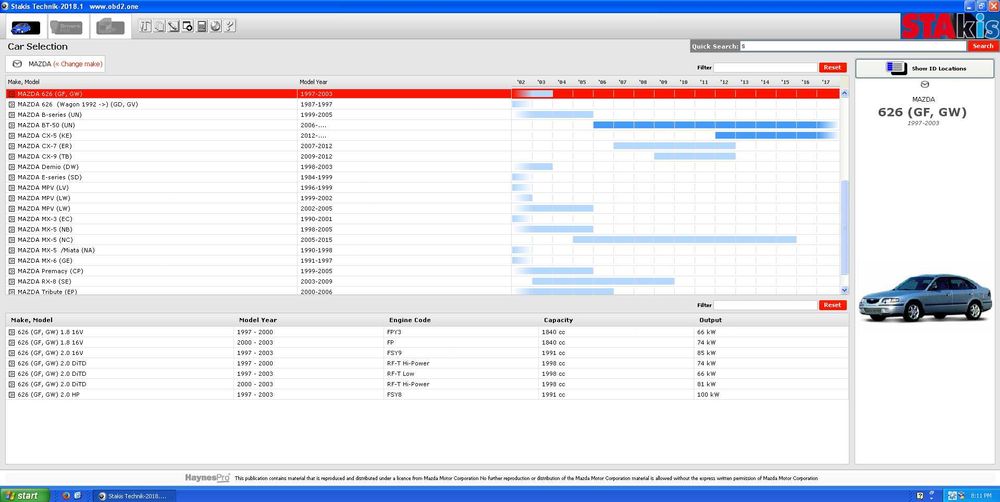This screenshot has width=1000, height=502.
Task: Select MAZDA Premacy (CP)
Action: point(423,271)
